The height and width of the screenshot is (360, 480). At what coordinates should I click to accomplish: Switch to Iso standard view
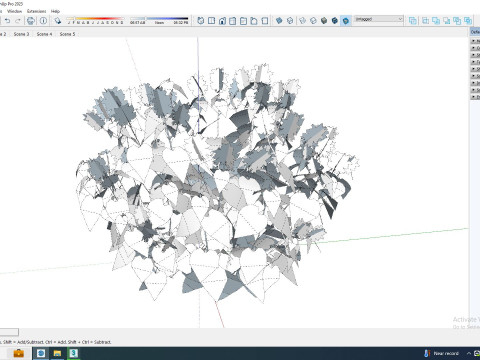point(201,21)
